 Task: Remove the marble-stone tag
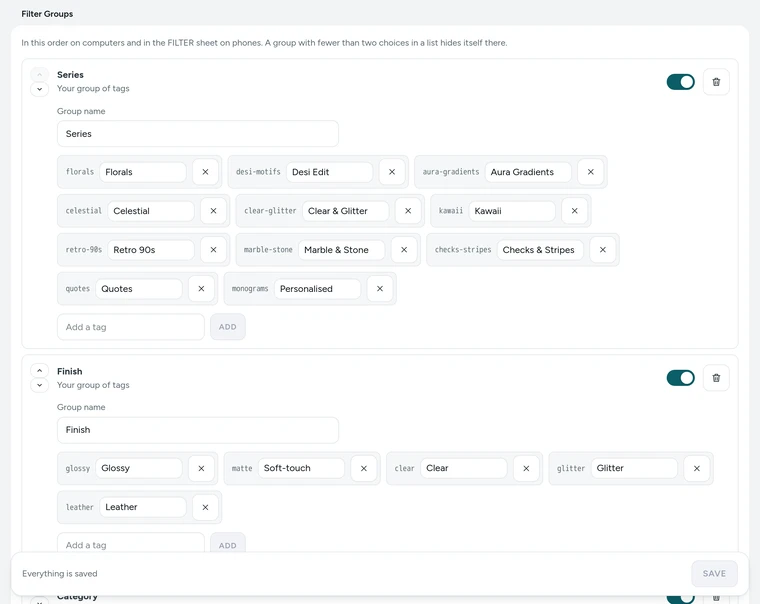[404, 250]
